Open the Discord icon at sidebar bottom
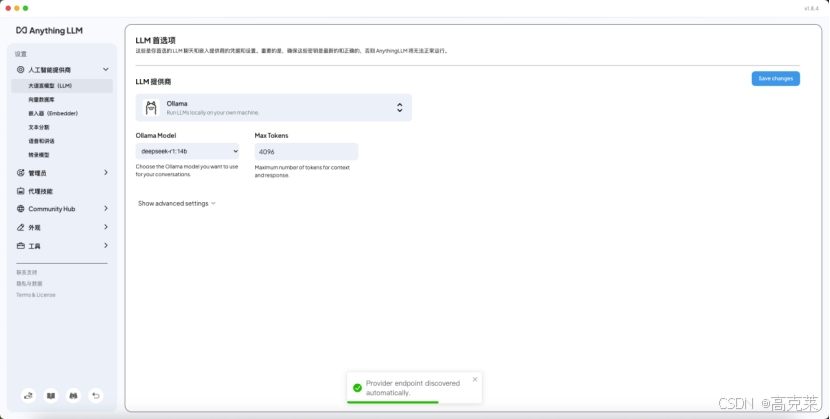This screenshot has width=830, height=419. click(x=73, y=395)
